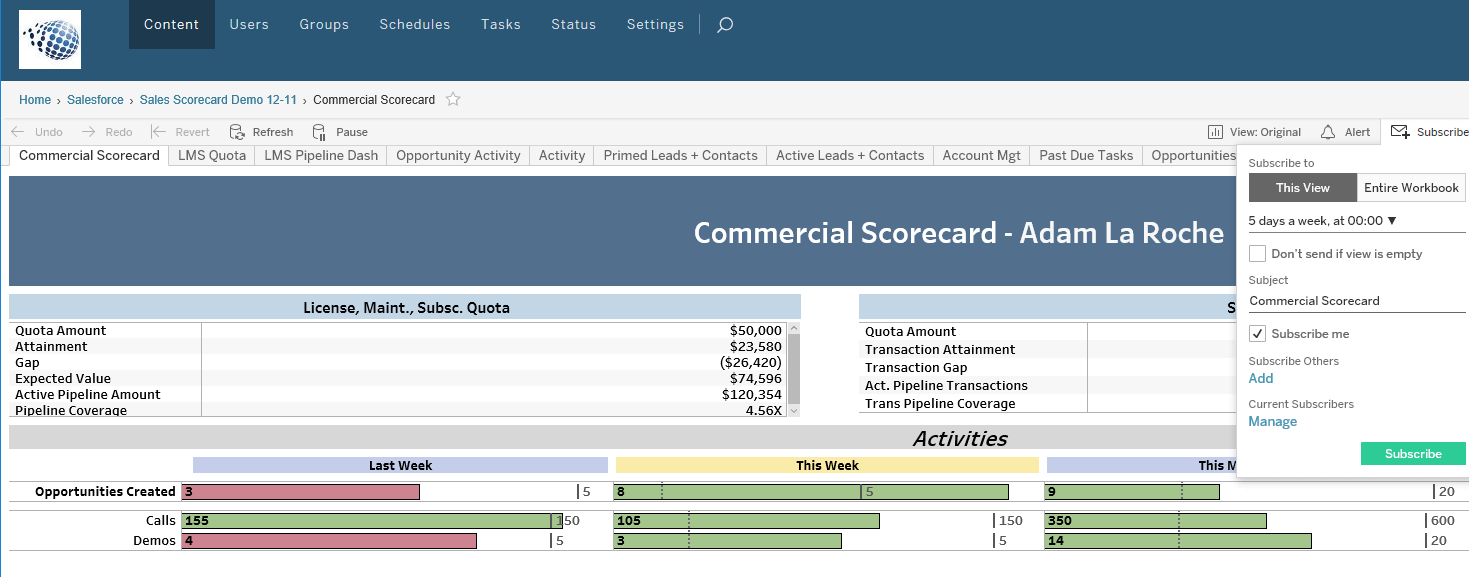Open Alerts via the bell icon
Image resolution: width=1469 pixels, height=577 pixels.
point(1345,131)
